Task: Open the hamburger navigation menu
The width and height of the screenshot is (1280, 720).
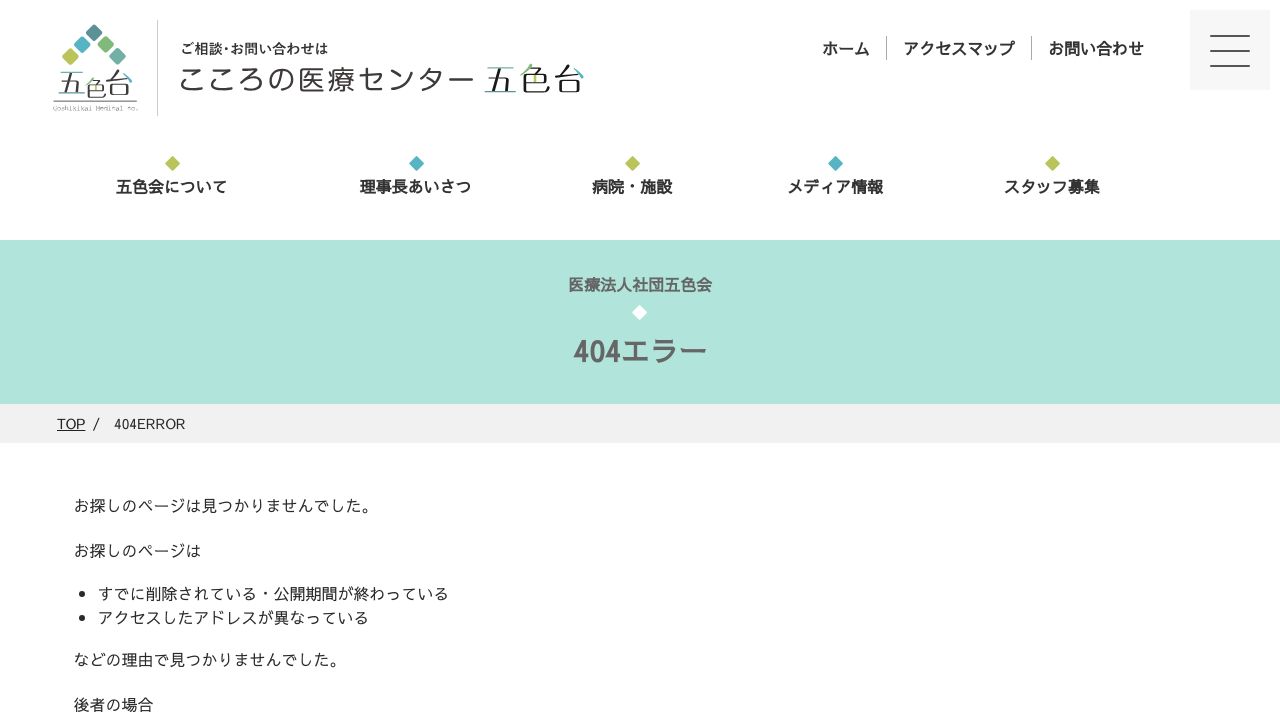Action: [x=1229, y=49]
